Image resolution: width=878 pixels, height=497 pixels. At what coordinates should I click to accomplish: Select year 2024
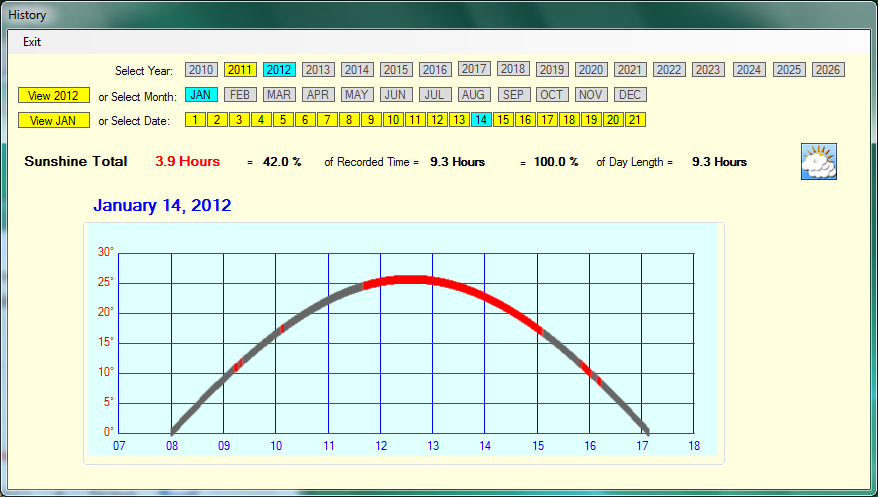[x=749, y=69]
